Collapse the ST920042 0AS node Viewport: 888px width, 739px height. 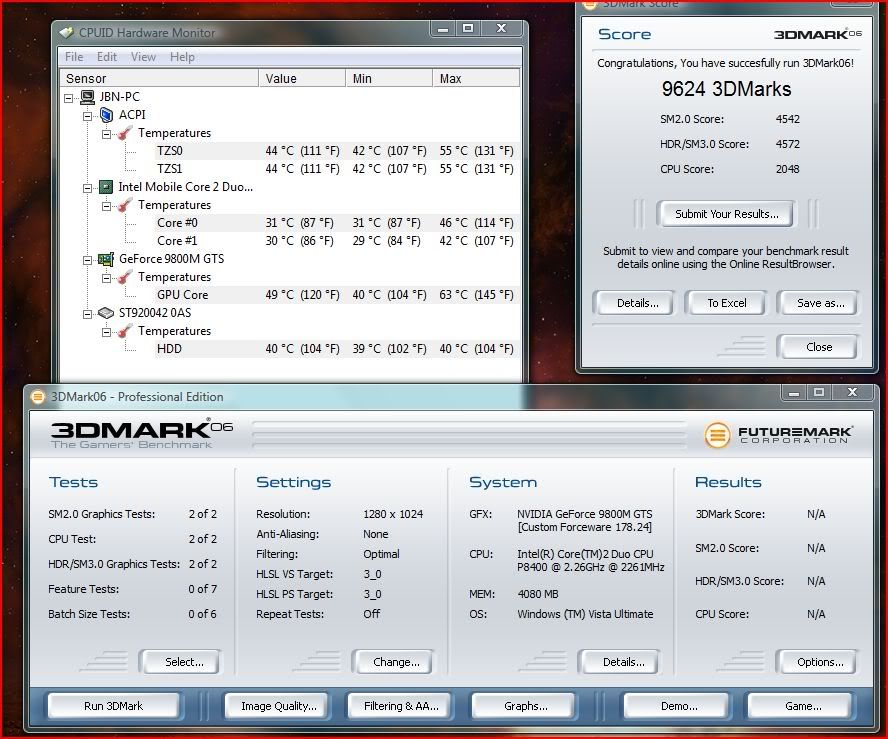[x=87, y=314]
